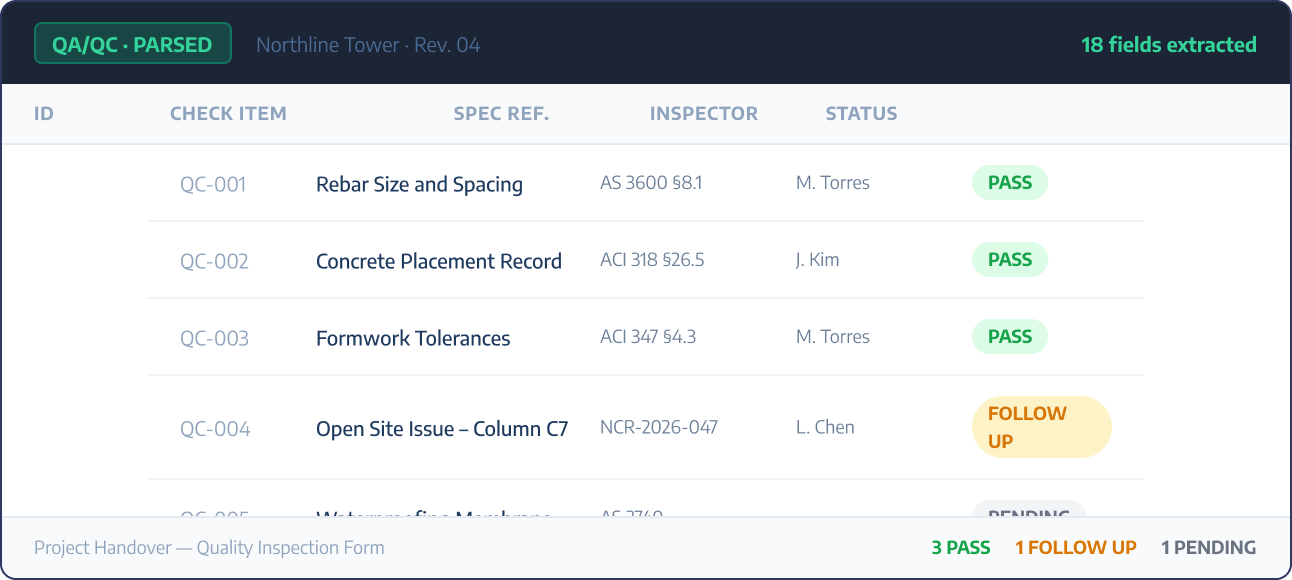Click the 1 PENDING footer summary
The width and height of the screenshot is (1292, 580).
(x=1209, y=548)
